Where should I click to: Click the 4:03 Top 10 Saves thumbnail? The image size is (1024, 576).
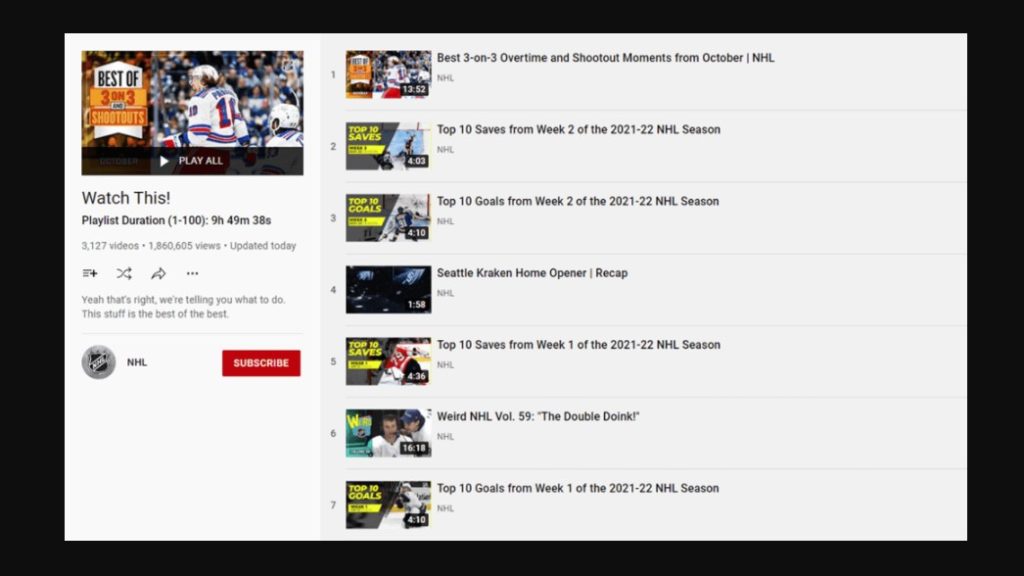pyautogui.click(x=389, y=146)
